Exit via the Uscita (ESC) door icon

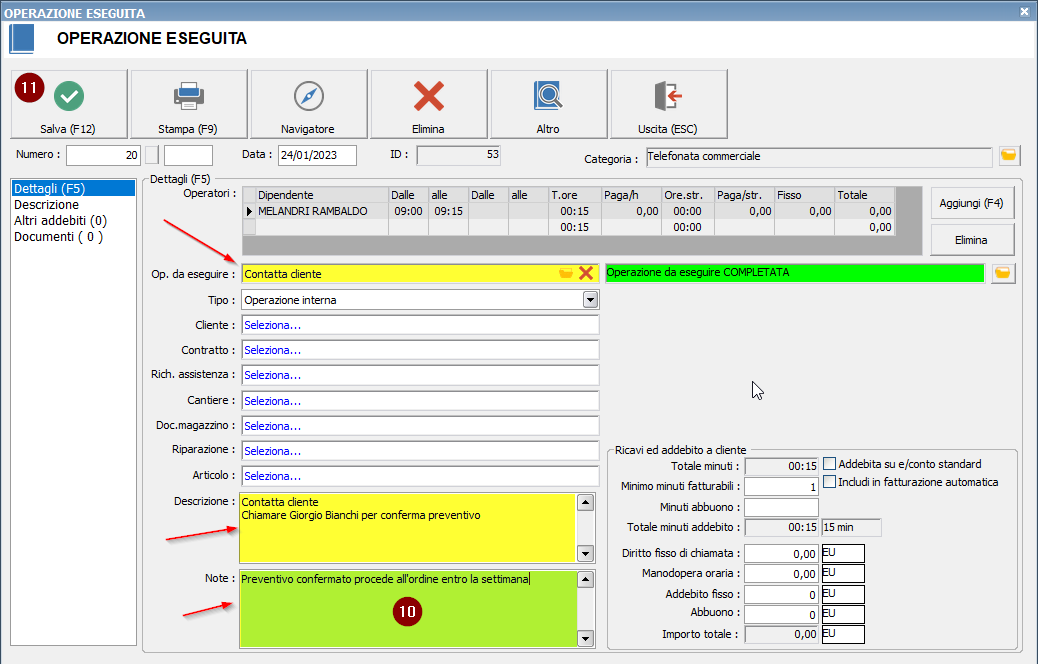[x=668, y=96]
